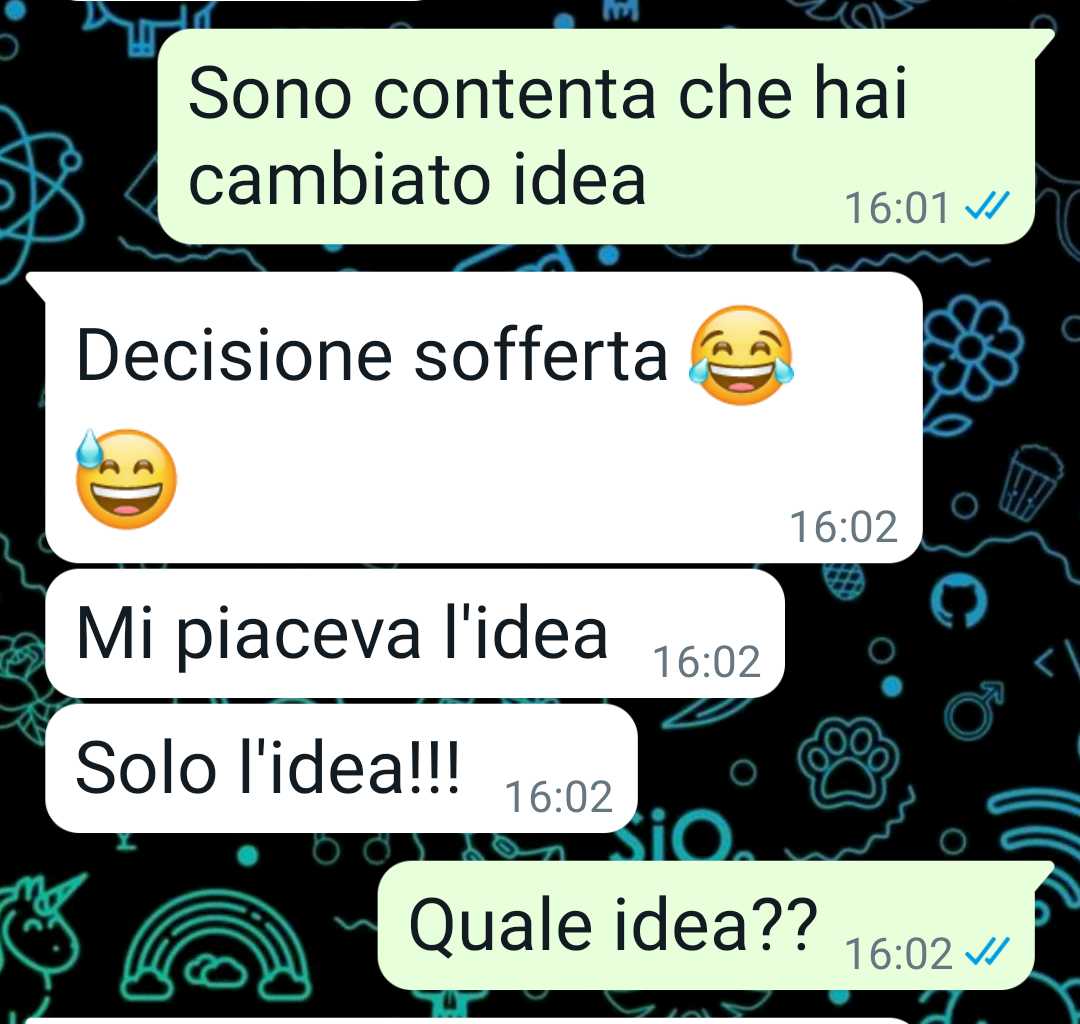Tap the 16:02 timestamp on 'Decisione sofferta'
This screenshot has width=1080, height=1024.
(844, 527)
